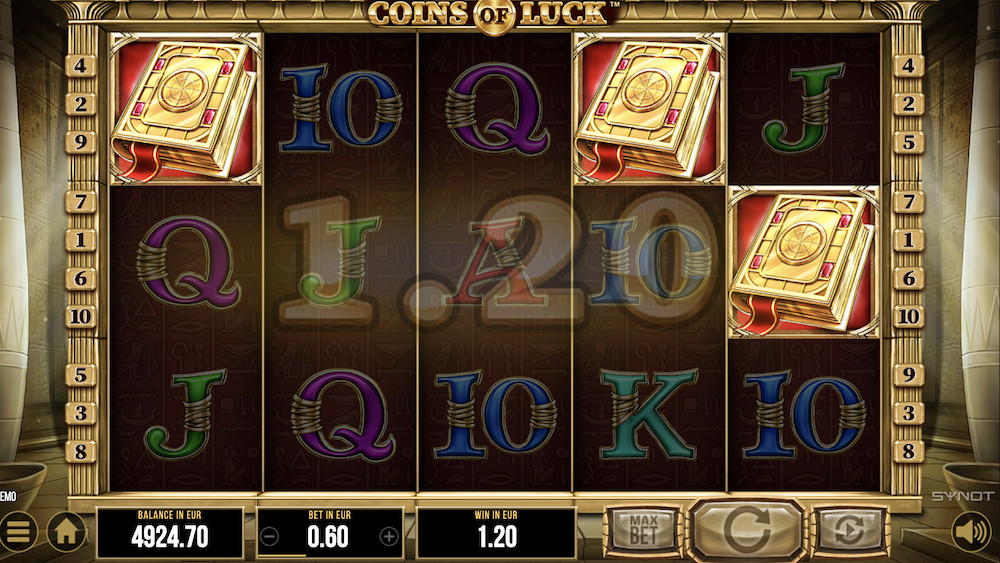Decrease bet with minus button
This screenshot has width=1000, height=563.
[x=270, y=537]
